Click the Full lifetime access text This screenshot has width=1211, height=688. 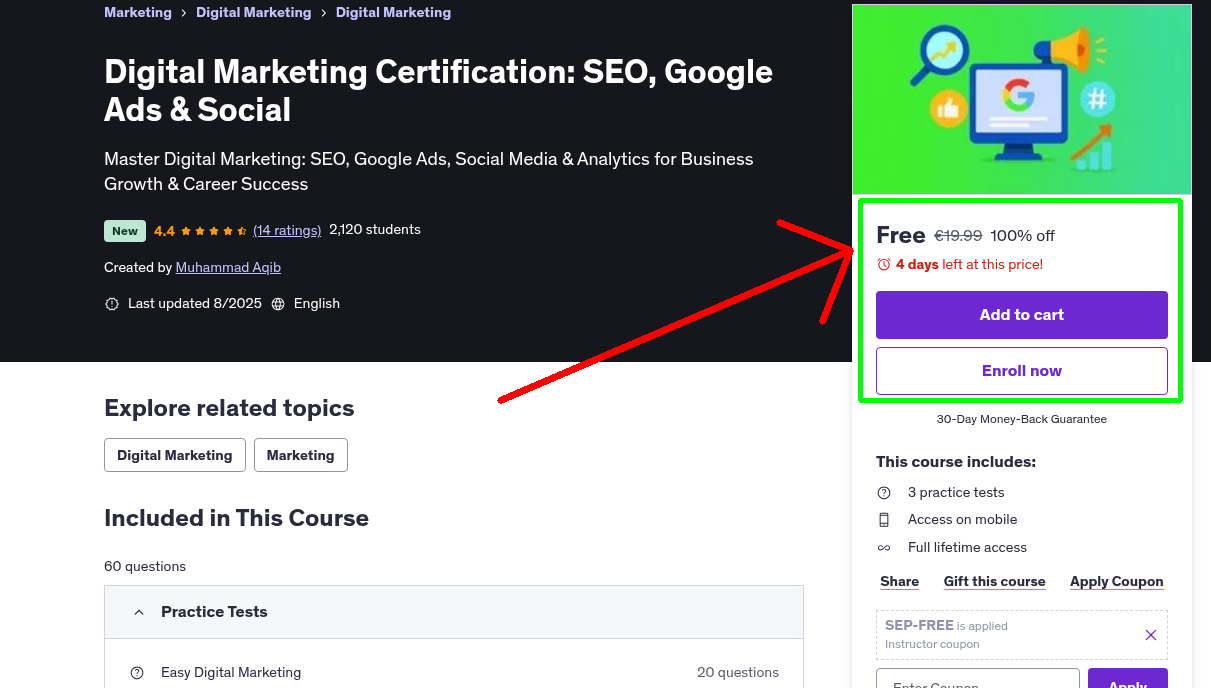pyautogui.click(x=967, y=548)
